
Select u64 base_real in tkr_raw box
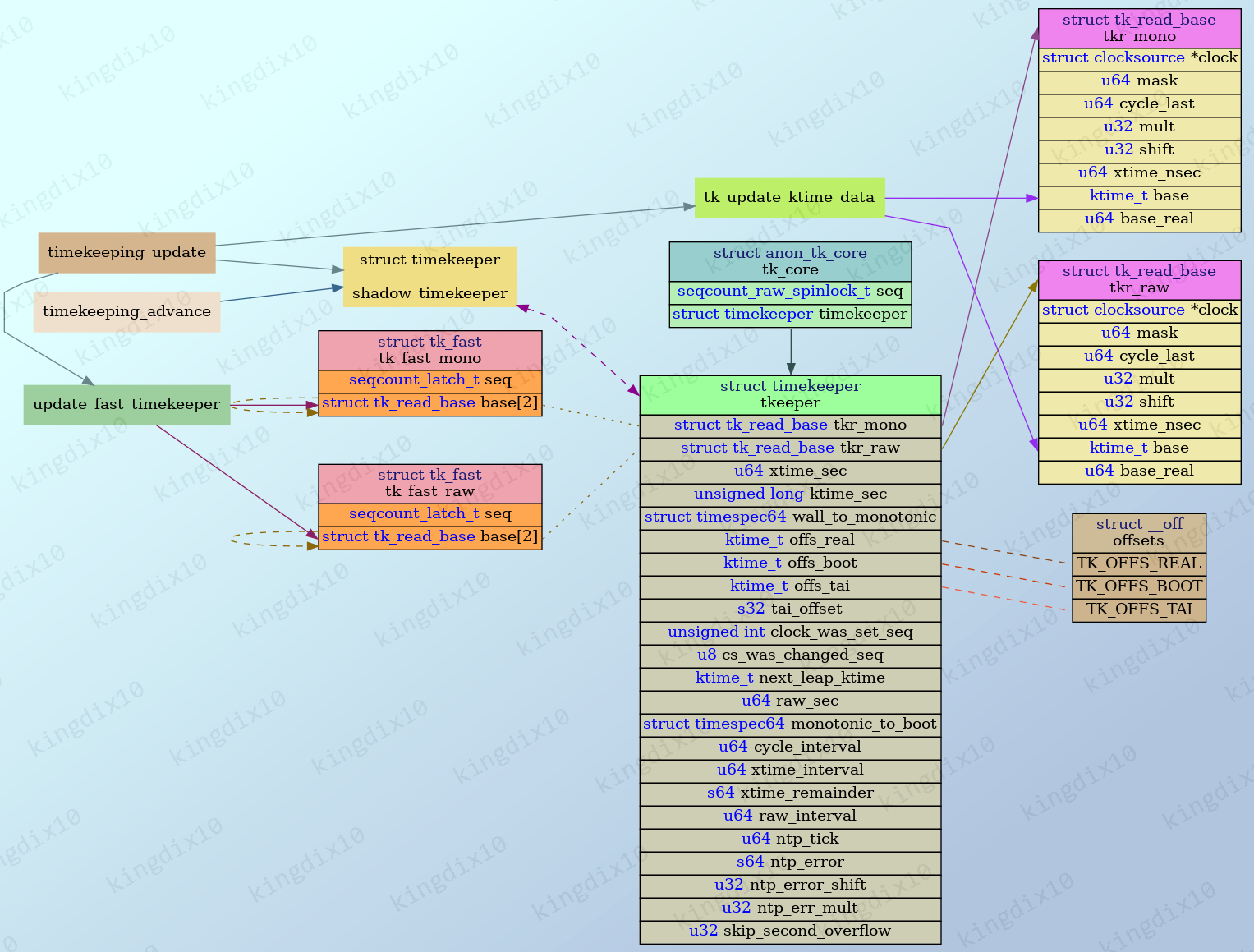[x=1139, y=473]
